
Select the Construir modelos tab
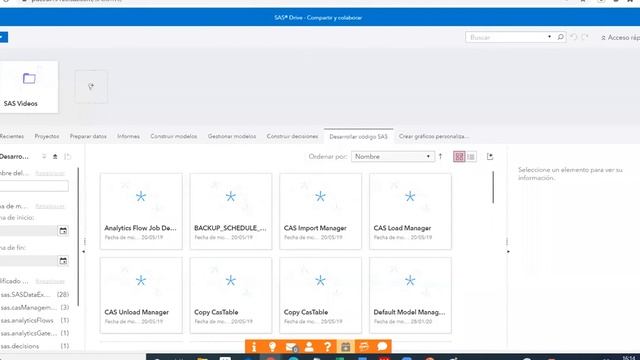(x=173, y=136)
